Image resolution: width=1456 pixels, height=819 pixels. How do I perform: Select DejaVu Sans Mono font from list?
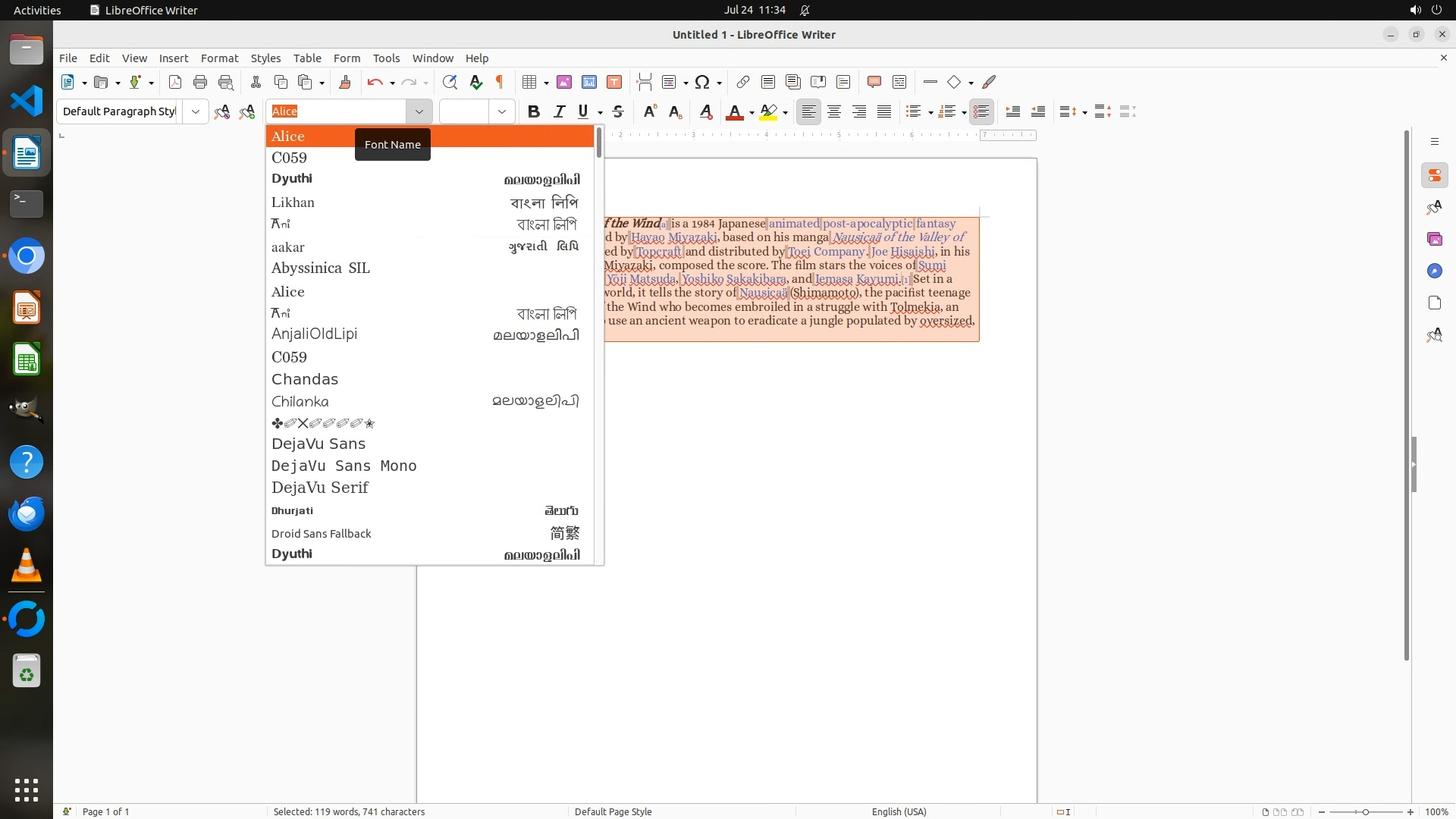[x=344, y=466]
